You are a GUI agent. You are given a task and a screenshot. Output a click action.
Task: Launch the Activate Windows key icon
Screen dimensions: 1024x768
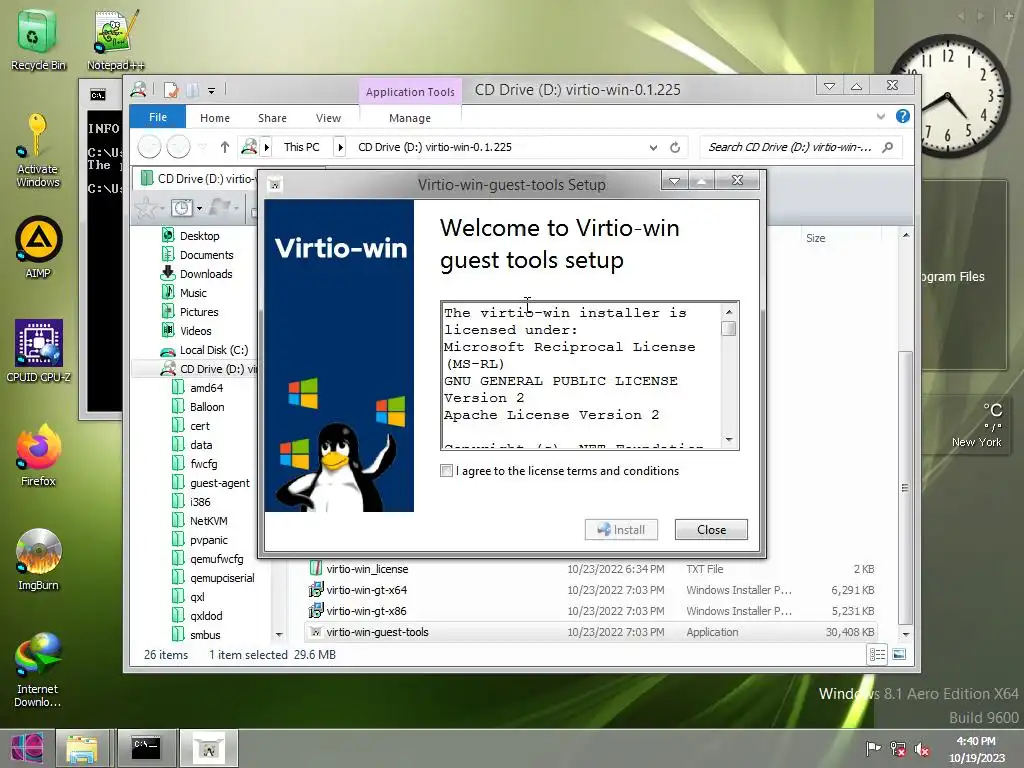coord(37,151)
